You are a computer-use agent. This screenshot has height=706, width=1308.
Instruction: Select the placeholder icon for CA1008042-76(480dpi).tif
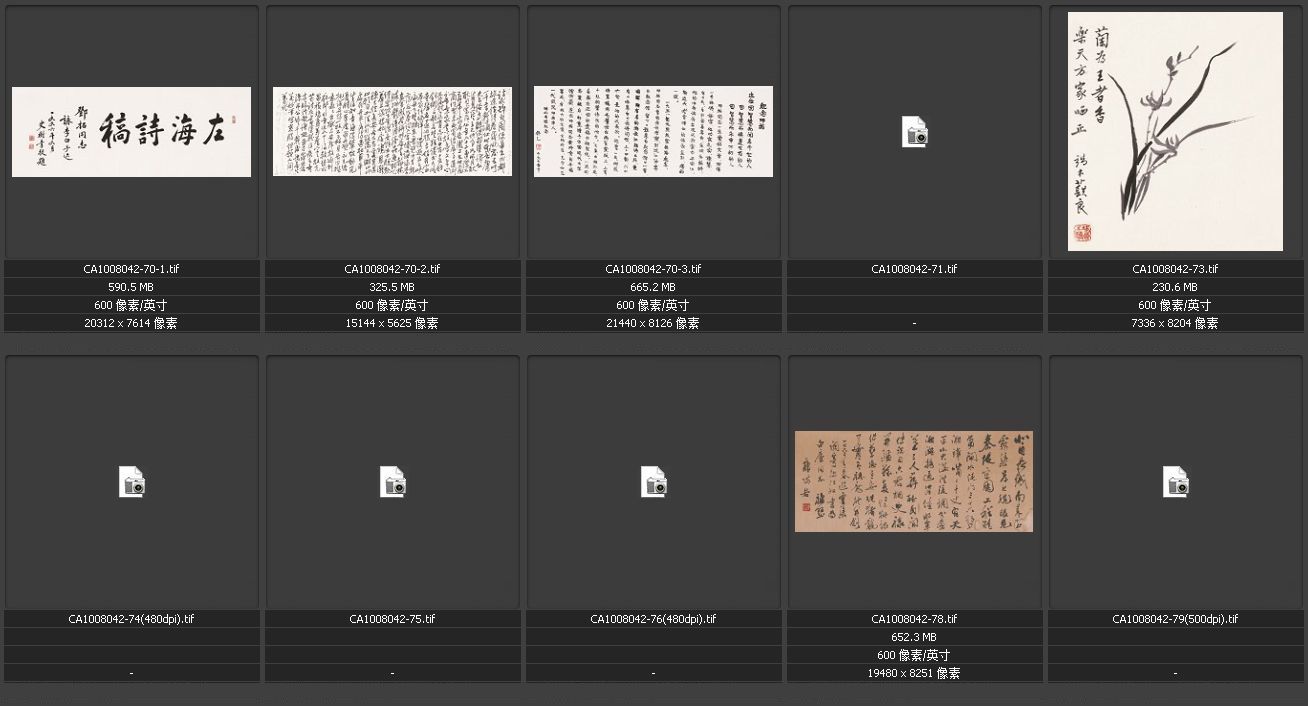coord(653,482)
